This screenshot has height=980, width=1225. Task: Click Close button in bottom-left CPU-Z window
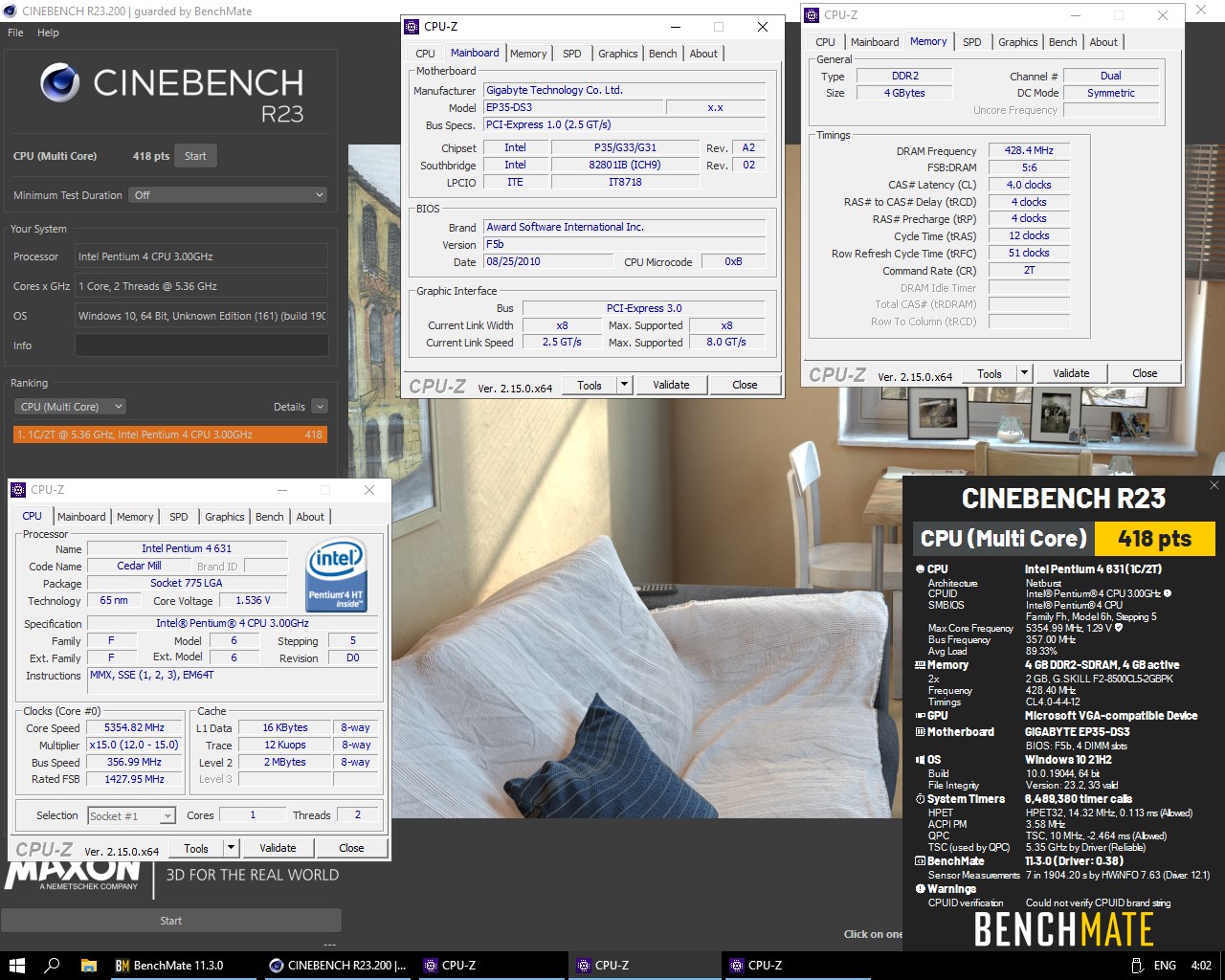351,848
